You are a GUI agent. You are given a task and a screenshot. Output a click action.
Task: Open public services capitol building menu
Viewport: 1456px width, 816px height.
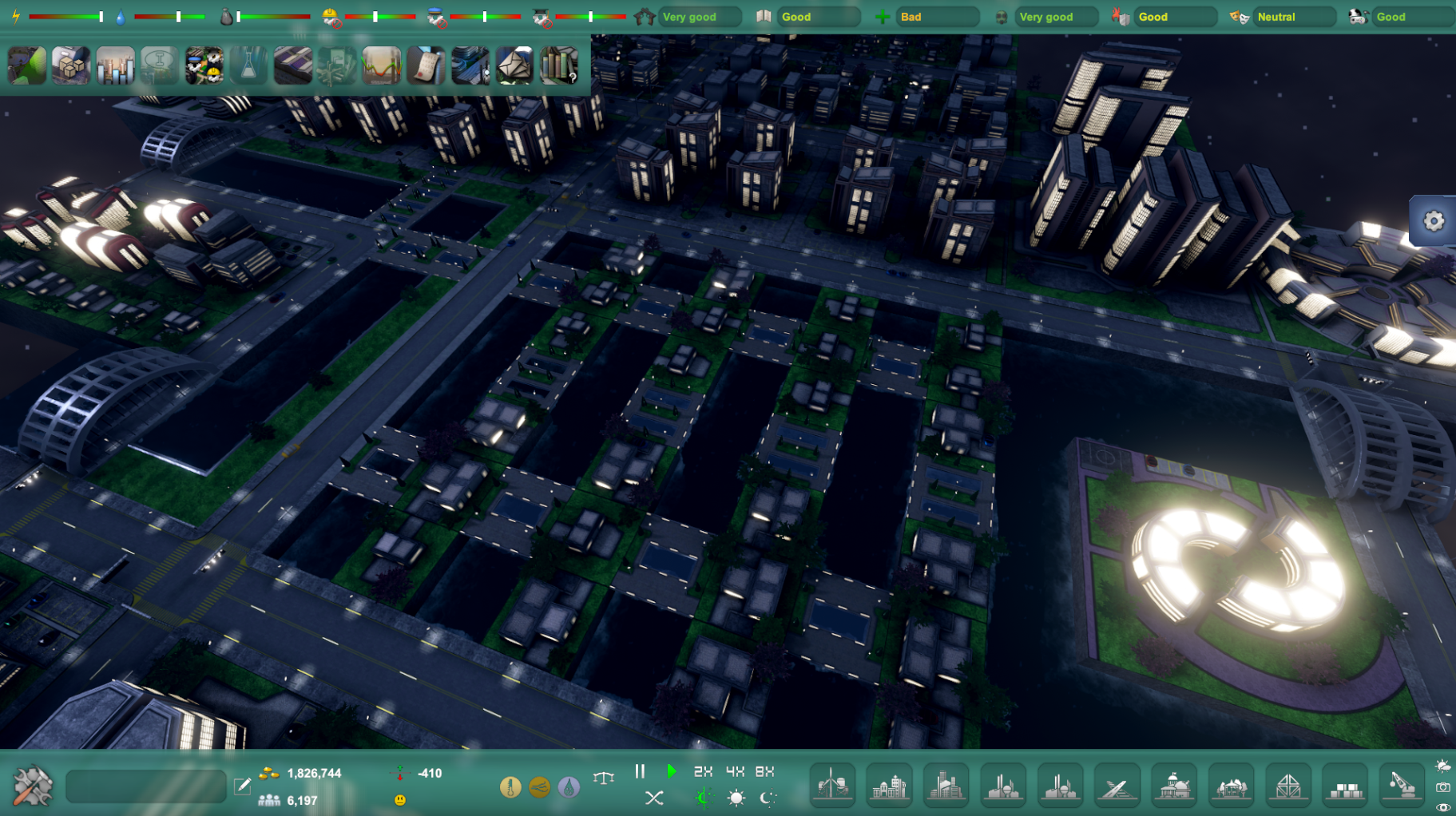(1175, 784)
